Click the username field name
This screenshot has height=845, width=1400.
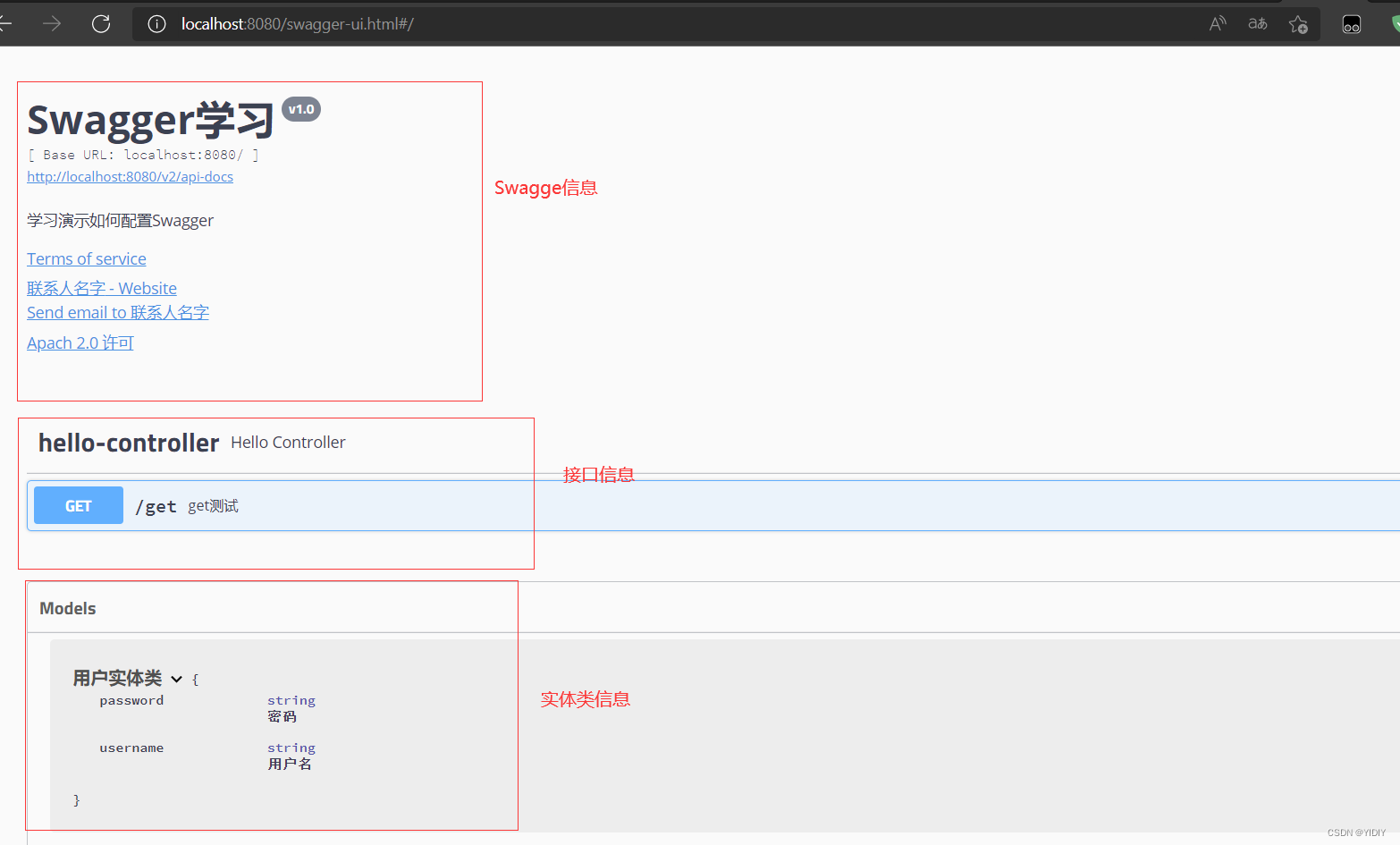pyautogui.click(x=131, y=748)
